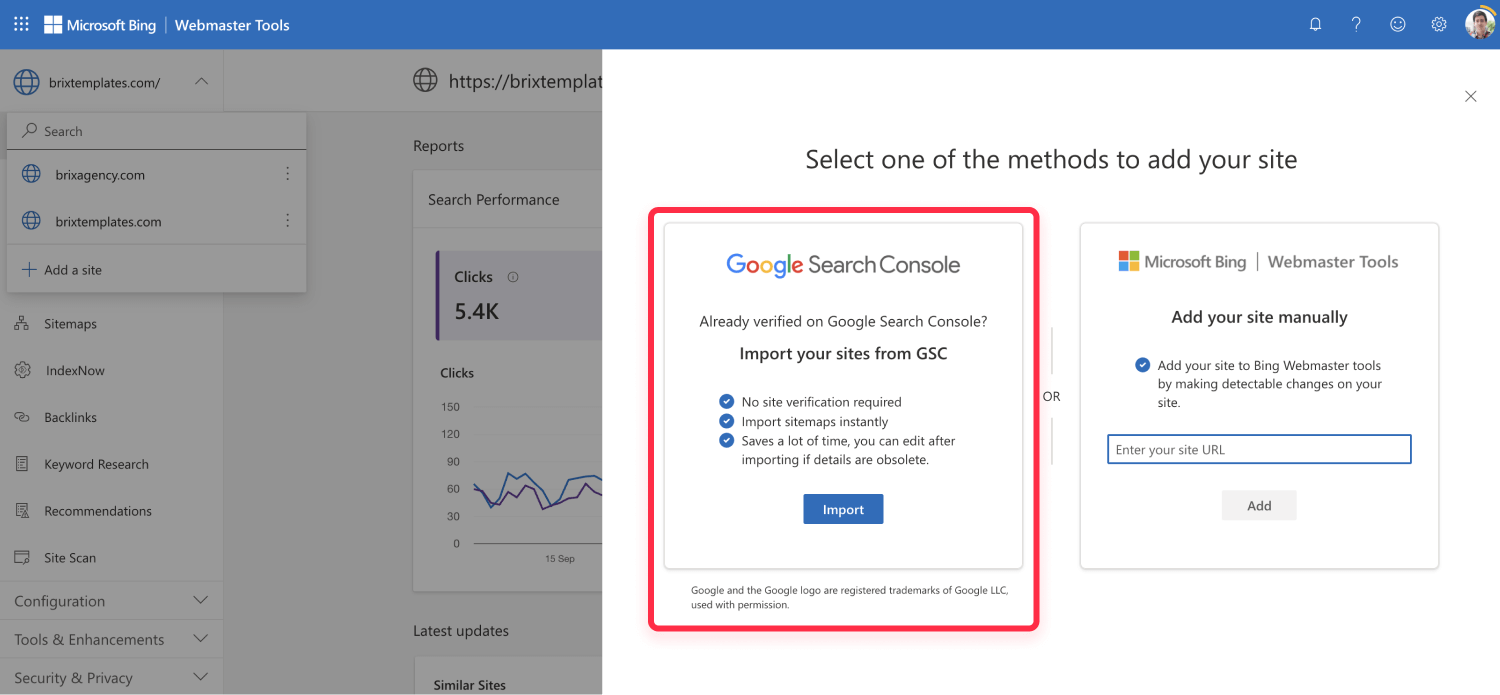Click the Import button
The image size is (1500, 695).
pyautogui.click(x=843, y=509)
